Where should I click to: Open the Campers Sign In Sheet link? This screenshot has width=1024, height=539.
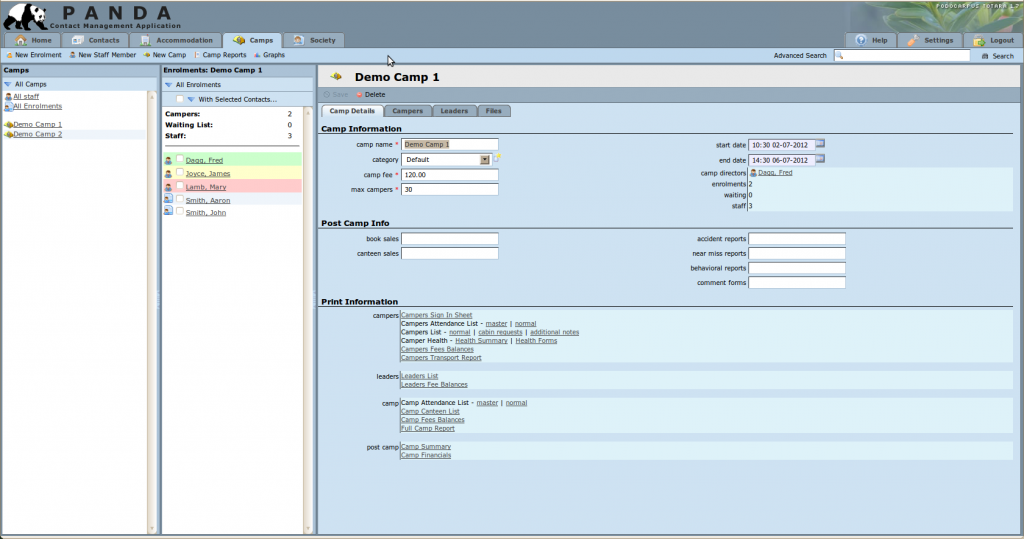pyautogui.click(x=436, y=315)
